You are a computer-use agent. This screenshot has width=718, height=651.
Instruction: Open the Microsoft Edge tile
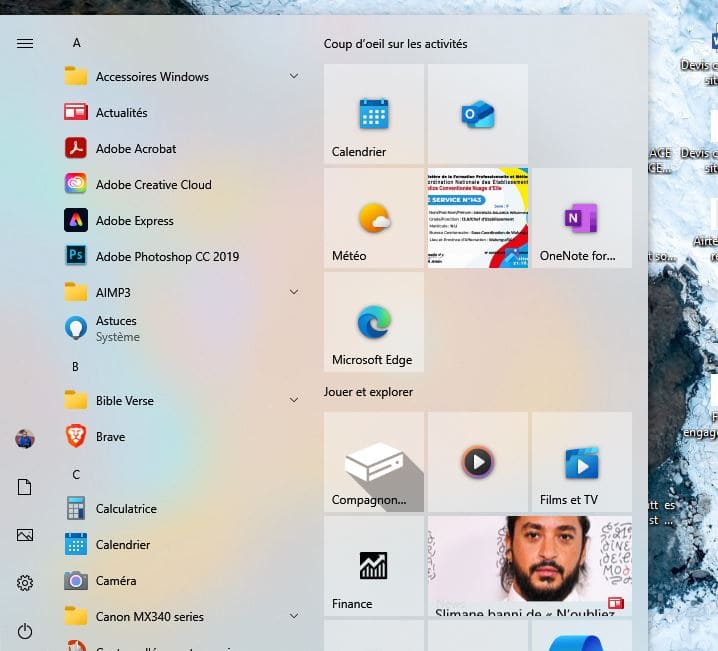374,322
